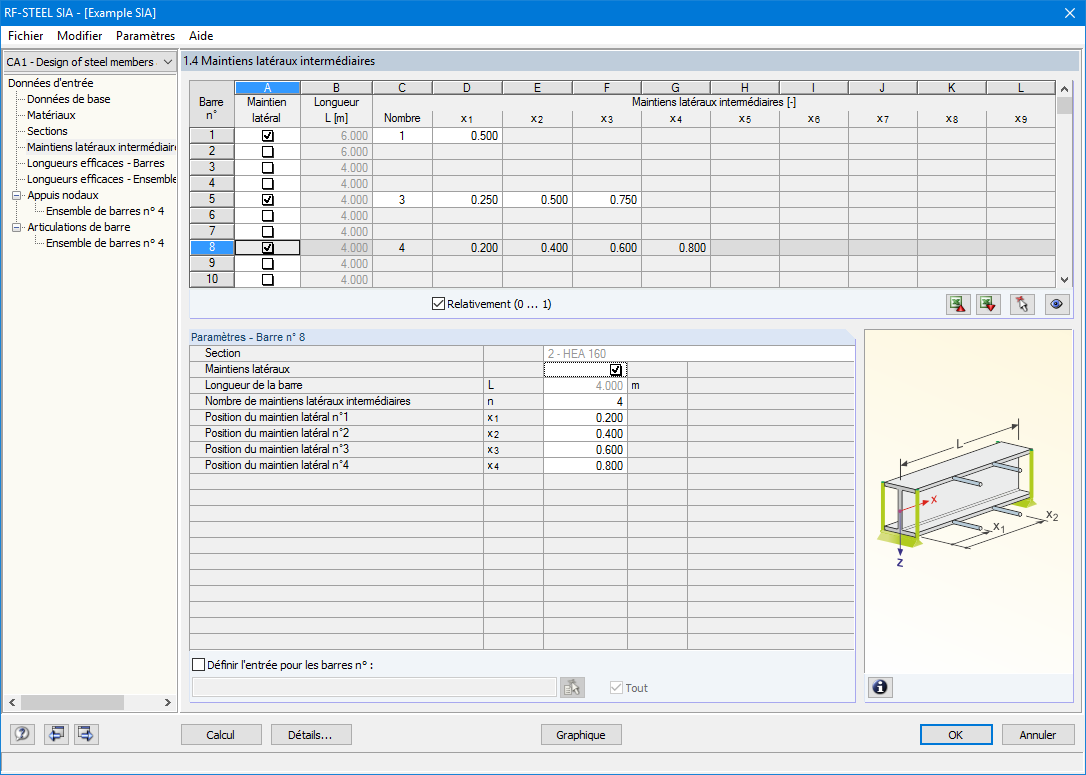The height and width of the screenshot is (775, 1086).
Task: Click the x4 position 0.800 in parameters panel
Action: 585,465
